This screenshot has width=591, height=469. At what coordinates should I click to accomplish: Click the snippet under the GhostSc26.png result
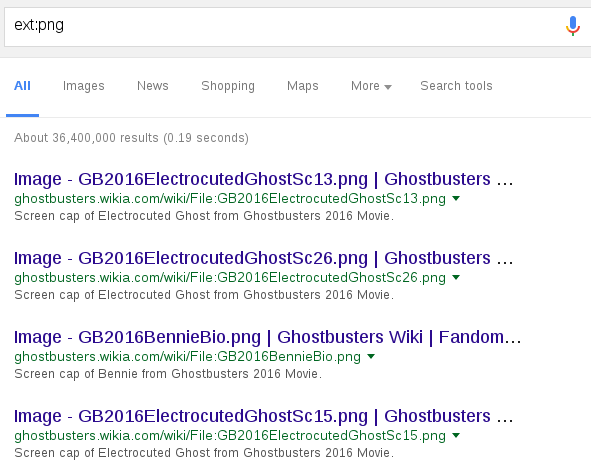pyautogui.click(x=204, y=294)
